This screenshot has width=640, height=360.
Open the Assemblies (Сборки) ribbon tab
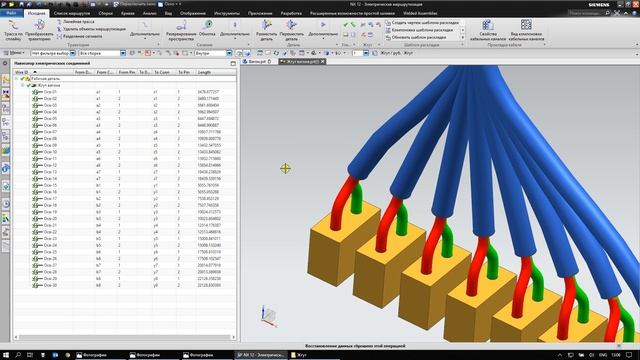click(x=105, y=13)
